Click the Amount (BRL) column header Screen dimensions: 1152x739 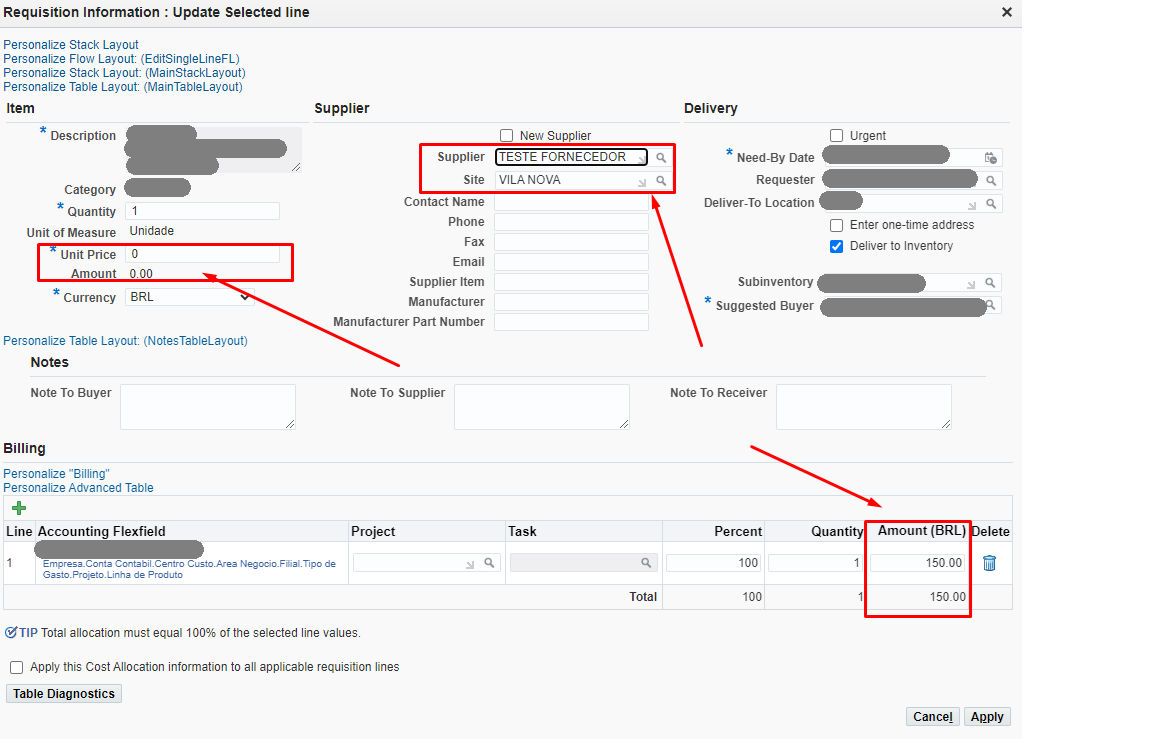click(x=921, y=530)
